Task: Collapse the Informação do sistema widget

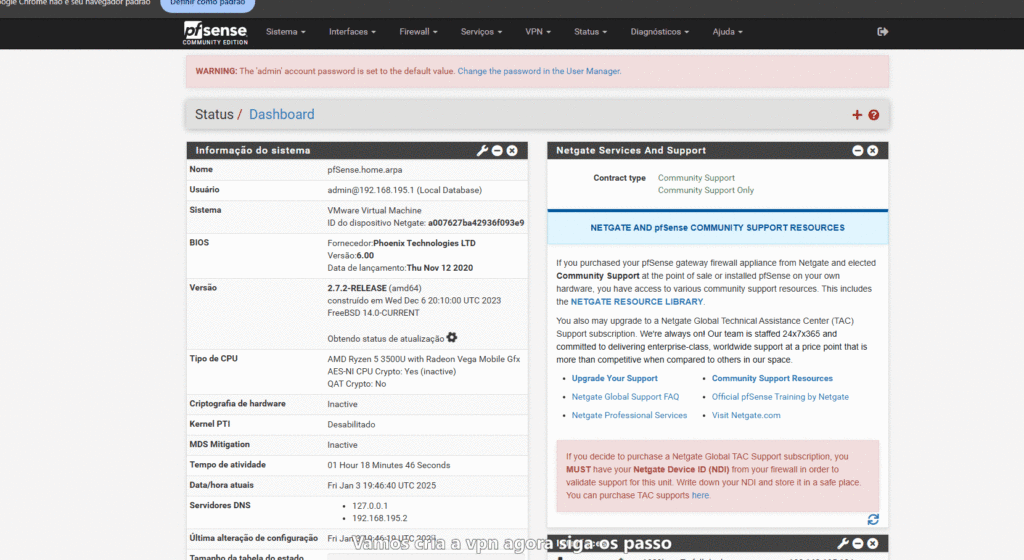Action: pos(497,151)
